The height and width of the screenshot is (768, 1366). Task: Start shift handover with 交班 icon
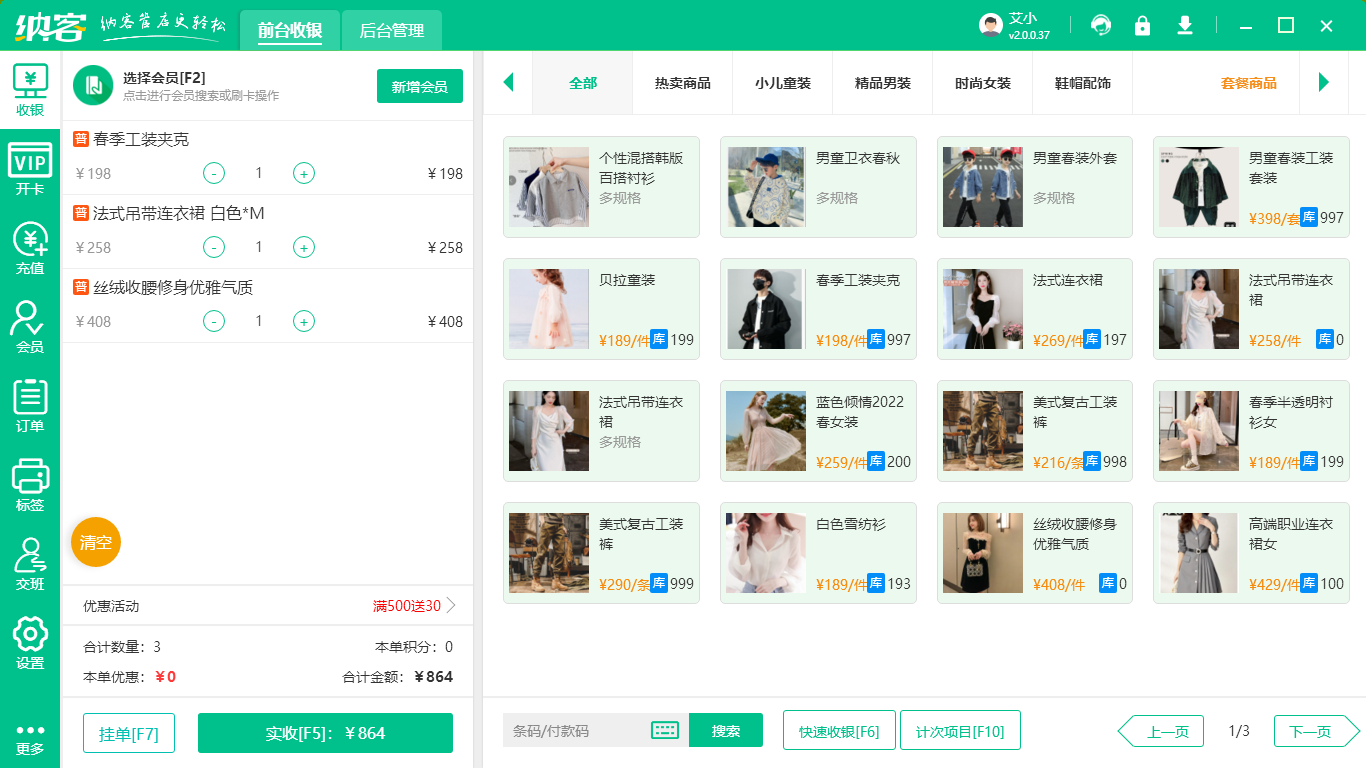pyautogui.click(x=29, y=558)
